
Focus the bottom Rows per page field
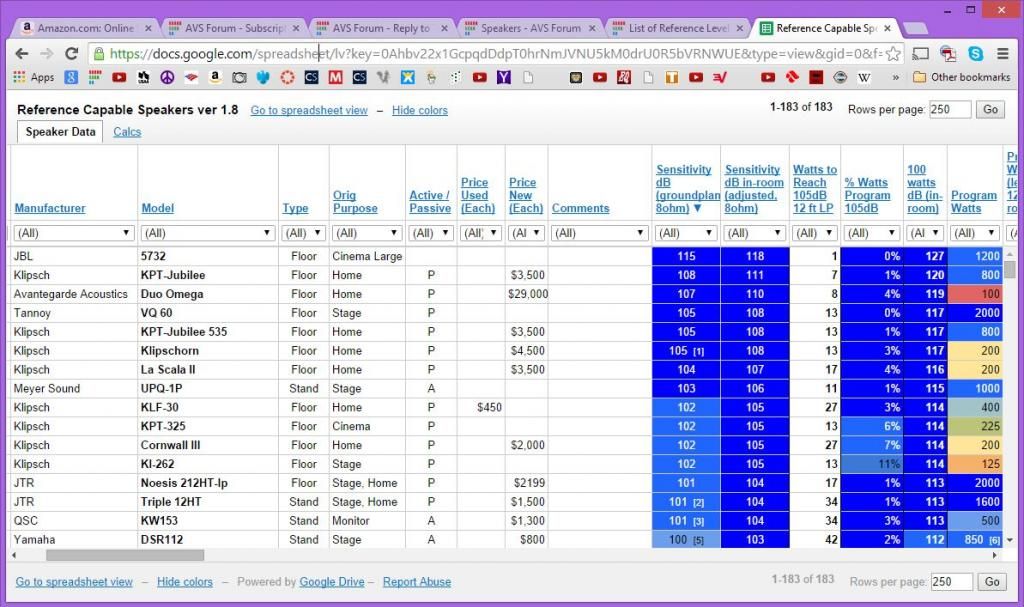coord(951,582)
